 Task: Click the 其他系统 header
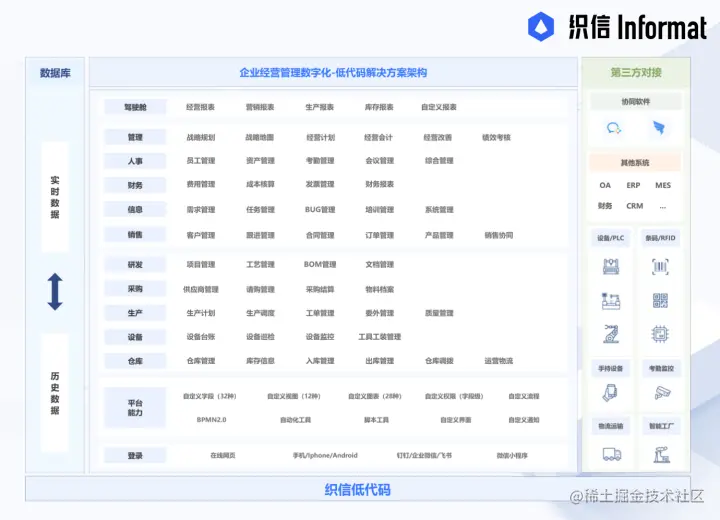(635, 163)
